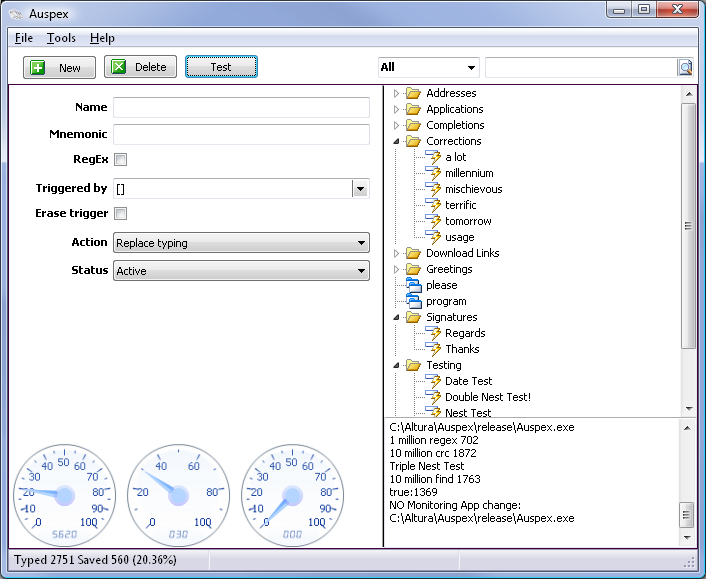Click the tree panel scroll up arrow
706x579 pixels.
[688, 94]
